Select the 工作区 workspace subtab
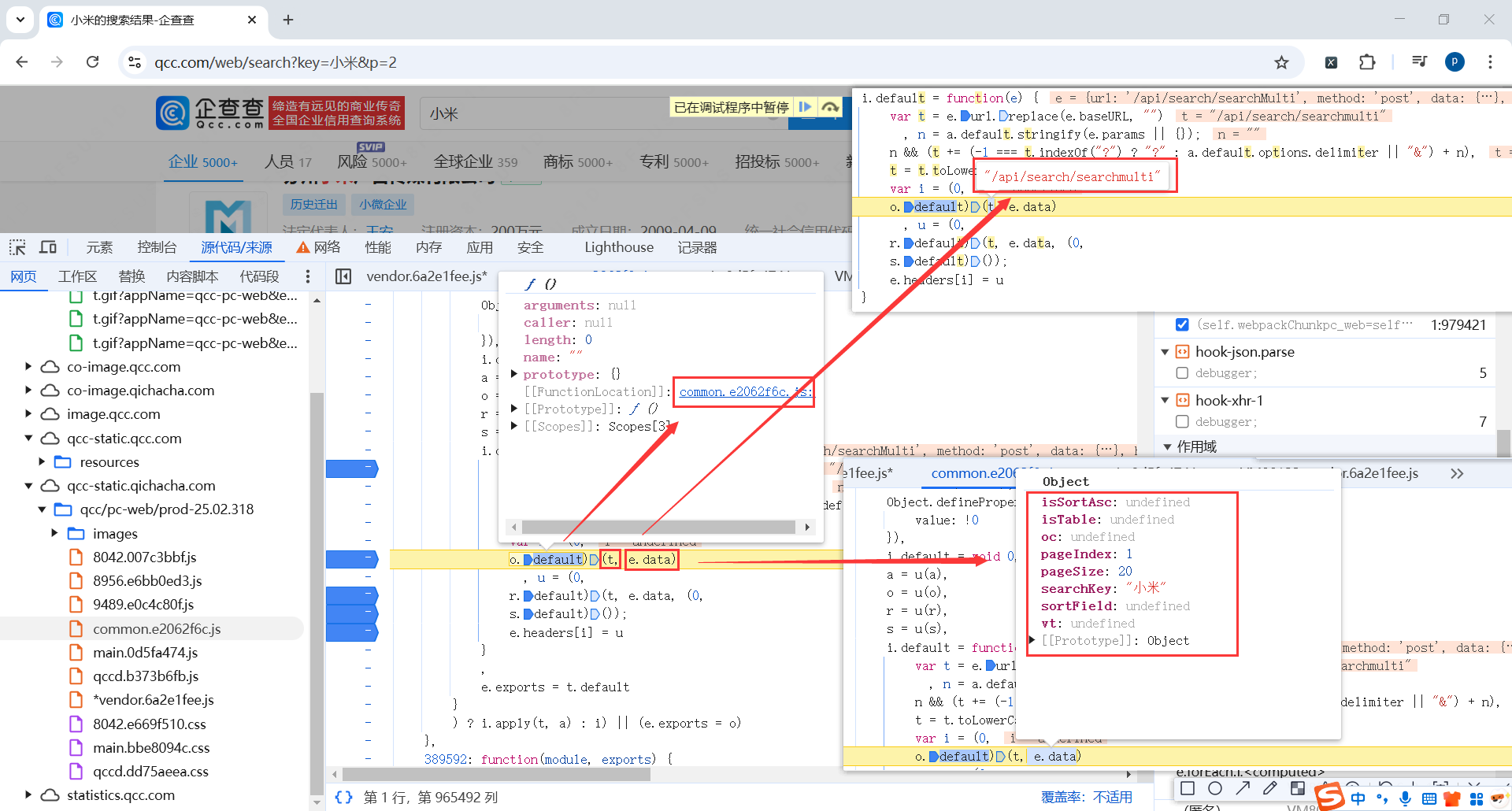Screen dimensions: 1512x811 (77, 276)
